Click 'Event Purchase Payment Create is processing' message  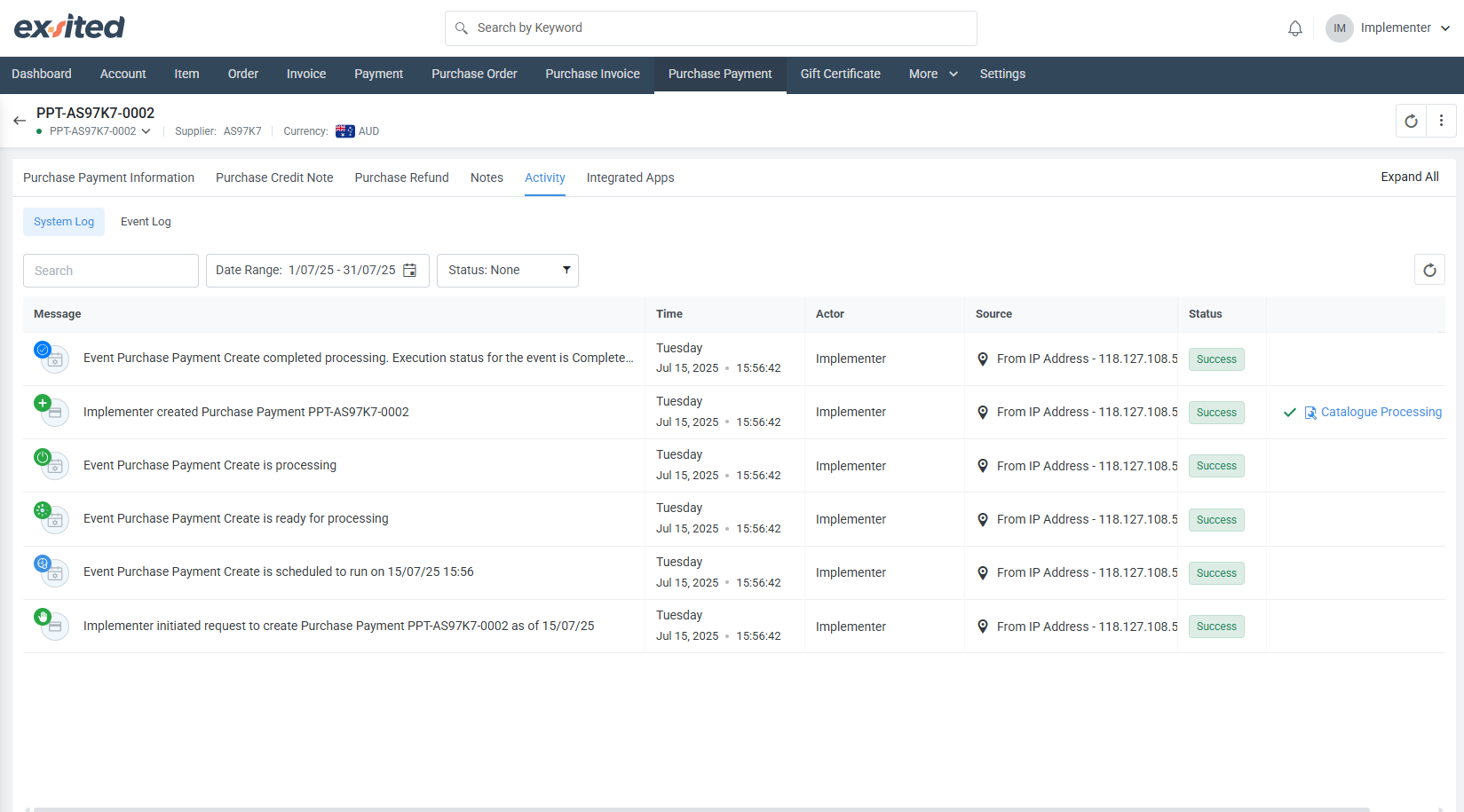point(210,465)
